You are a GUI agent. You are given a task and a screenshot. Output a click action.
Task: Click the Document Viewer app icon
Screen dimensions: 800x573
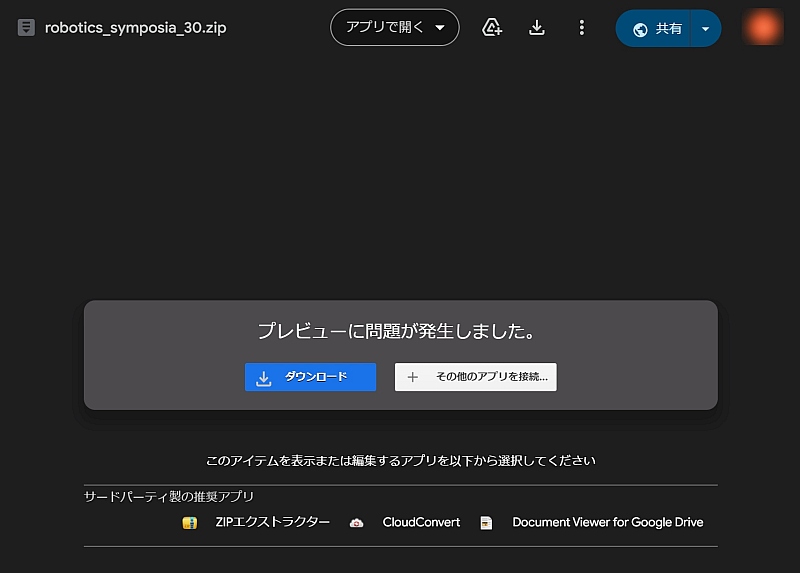486,523
